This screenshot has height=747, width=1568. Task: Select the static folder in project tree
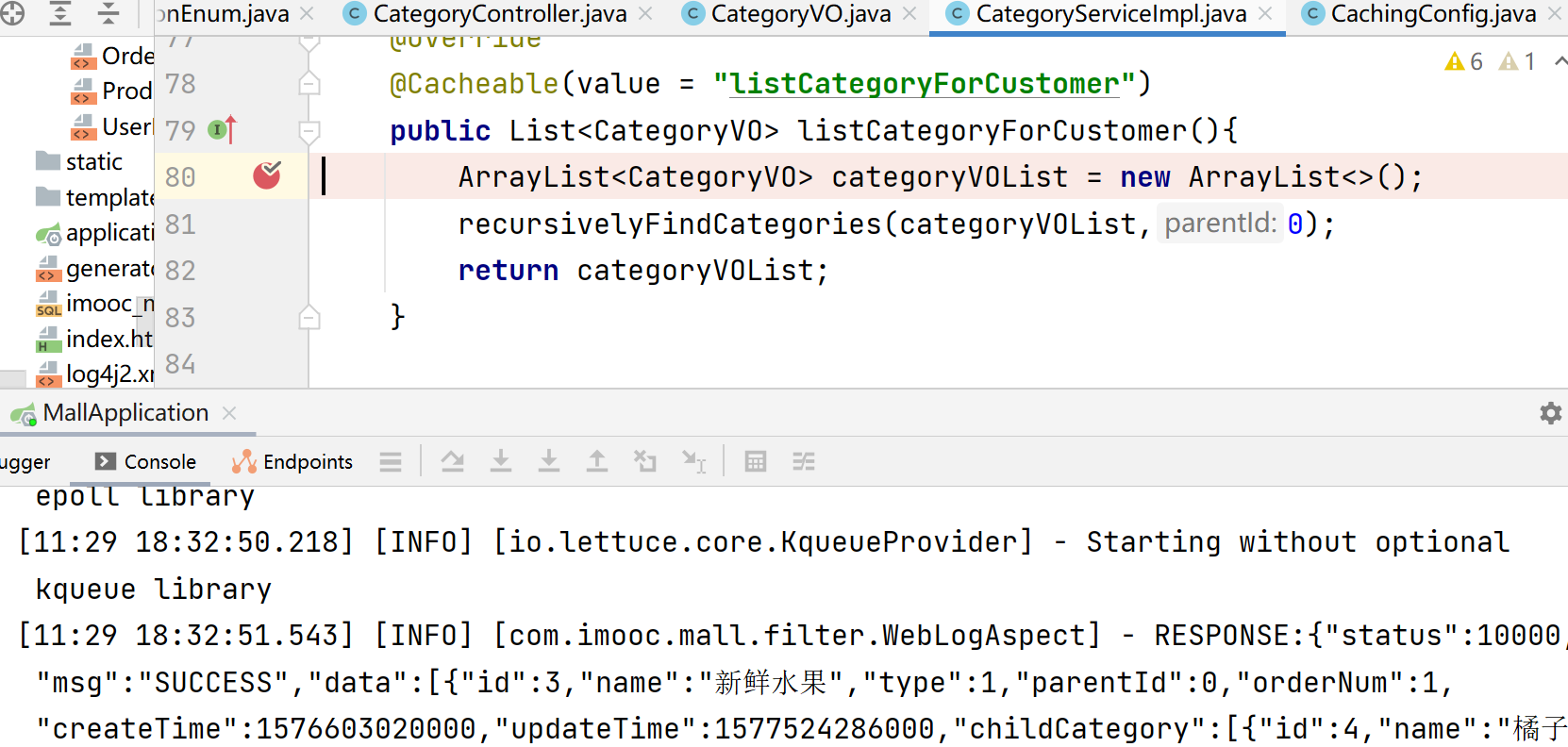tap(79, 162)
